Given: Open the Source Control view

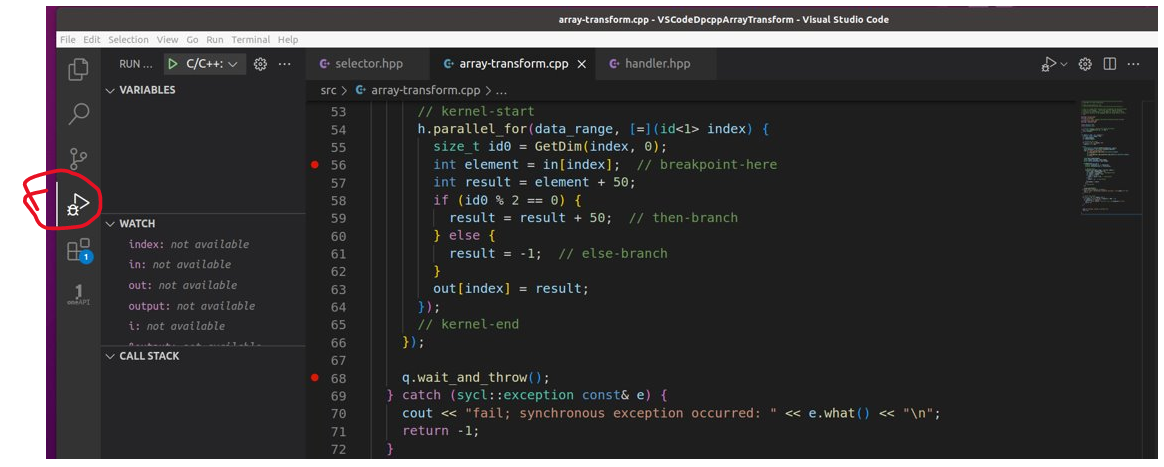Looking at the screenshot, I should point(78,158).
